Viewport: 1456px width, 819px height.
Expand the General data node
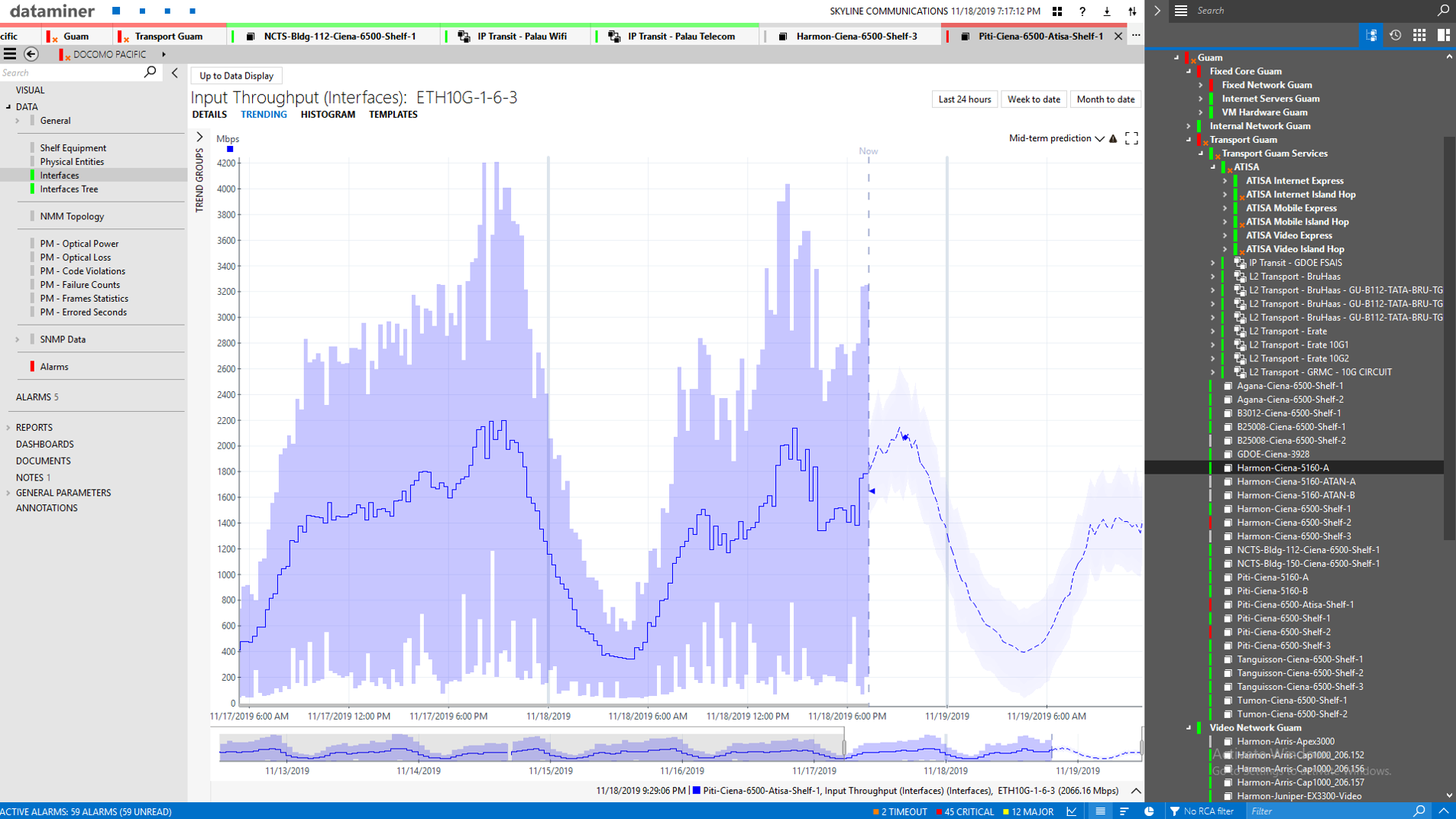[x=18, y=121]
